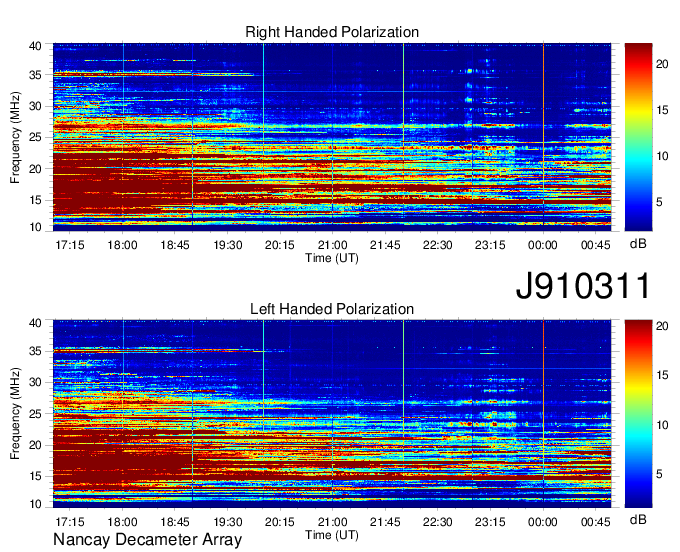Click 22:30 time tick on Right Handed plot
This screenshot has width=680, height=552.
[438, 245]
